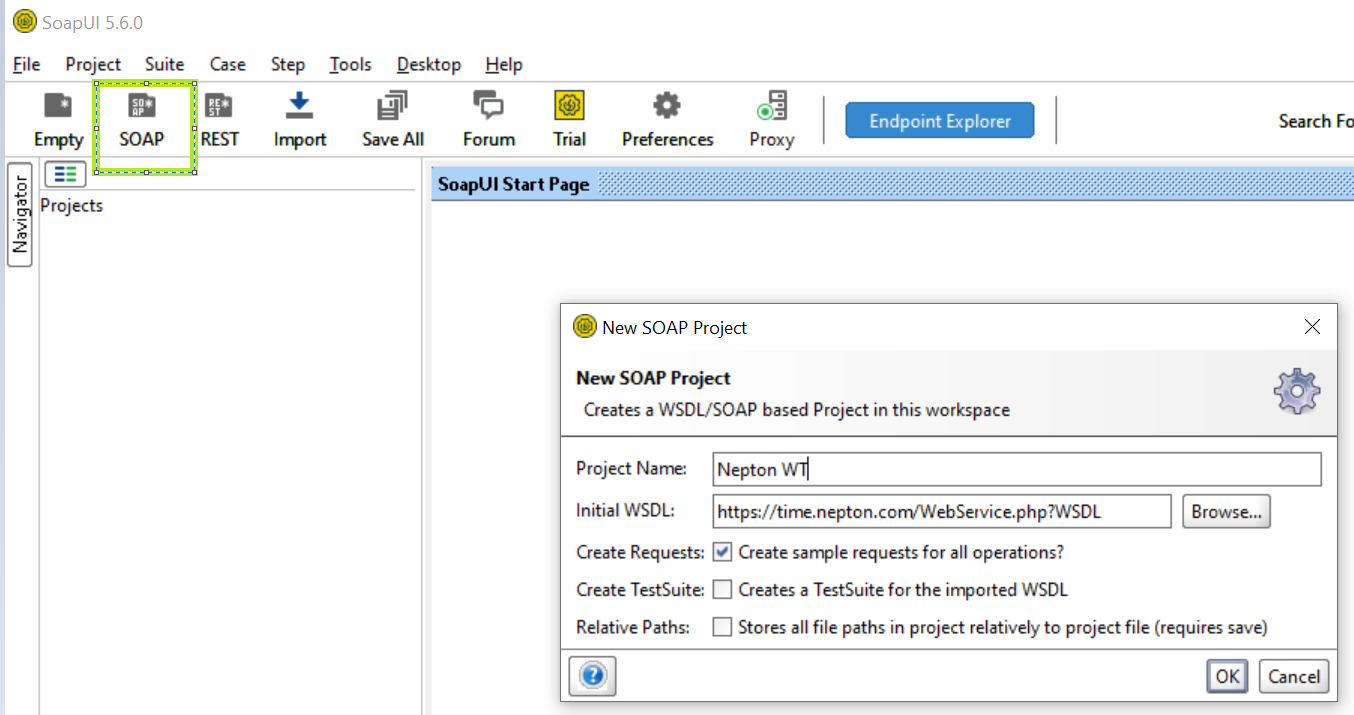This screenshot has width=1354, height=715.
Task: Click the Proxy toolbar icon
Action: click(x=772, y=120)
